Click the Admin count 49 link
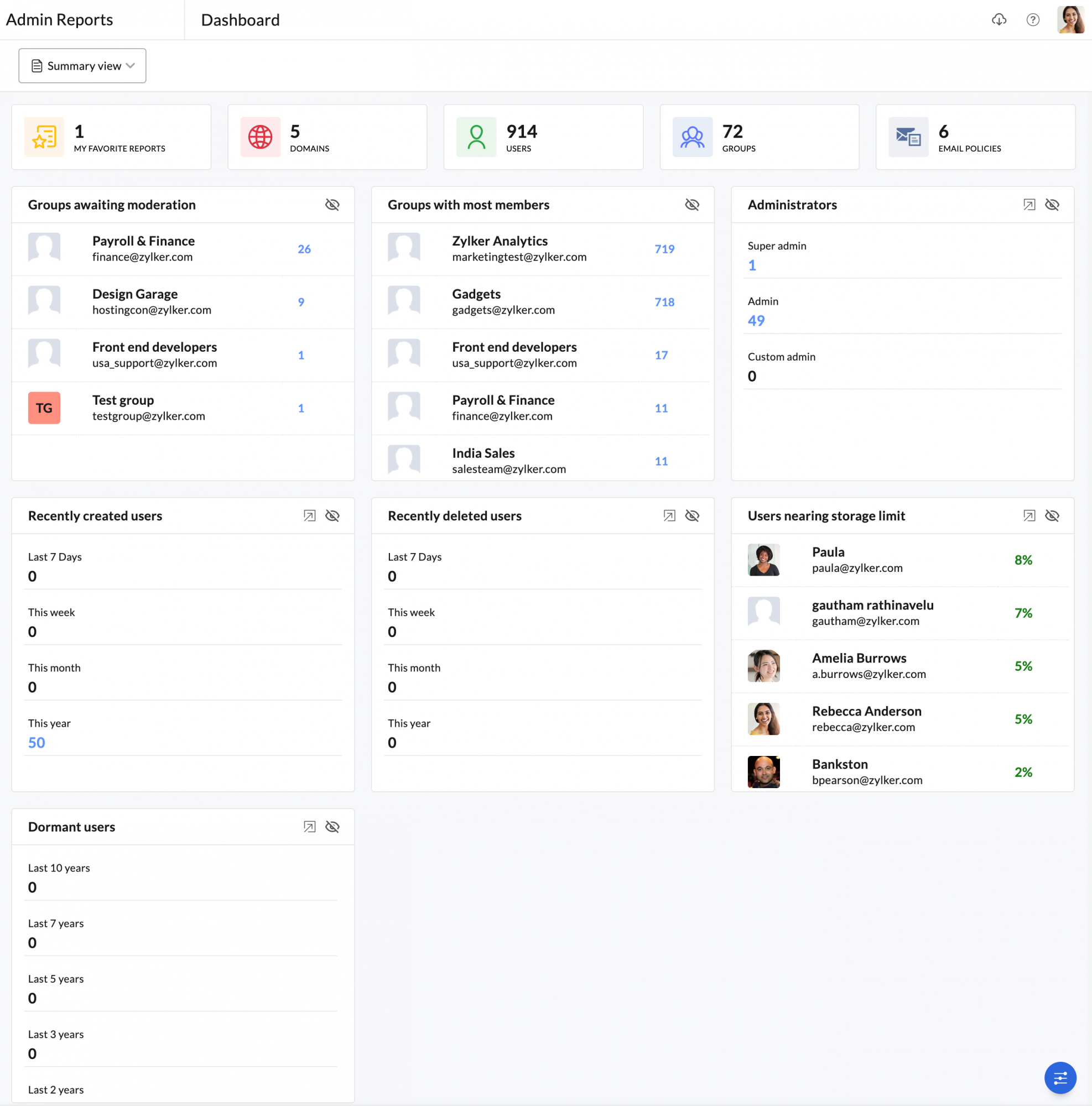Image resolution: width=1092 pixels, height=1106 pixels. point(756,321)
